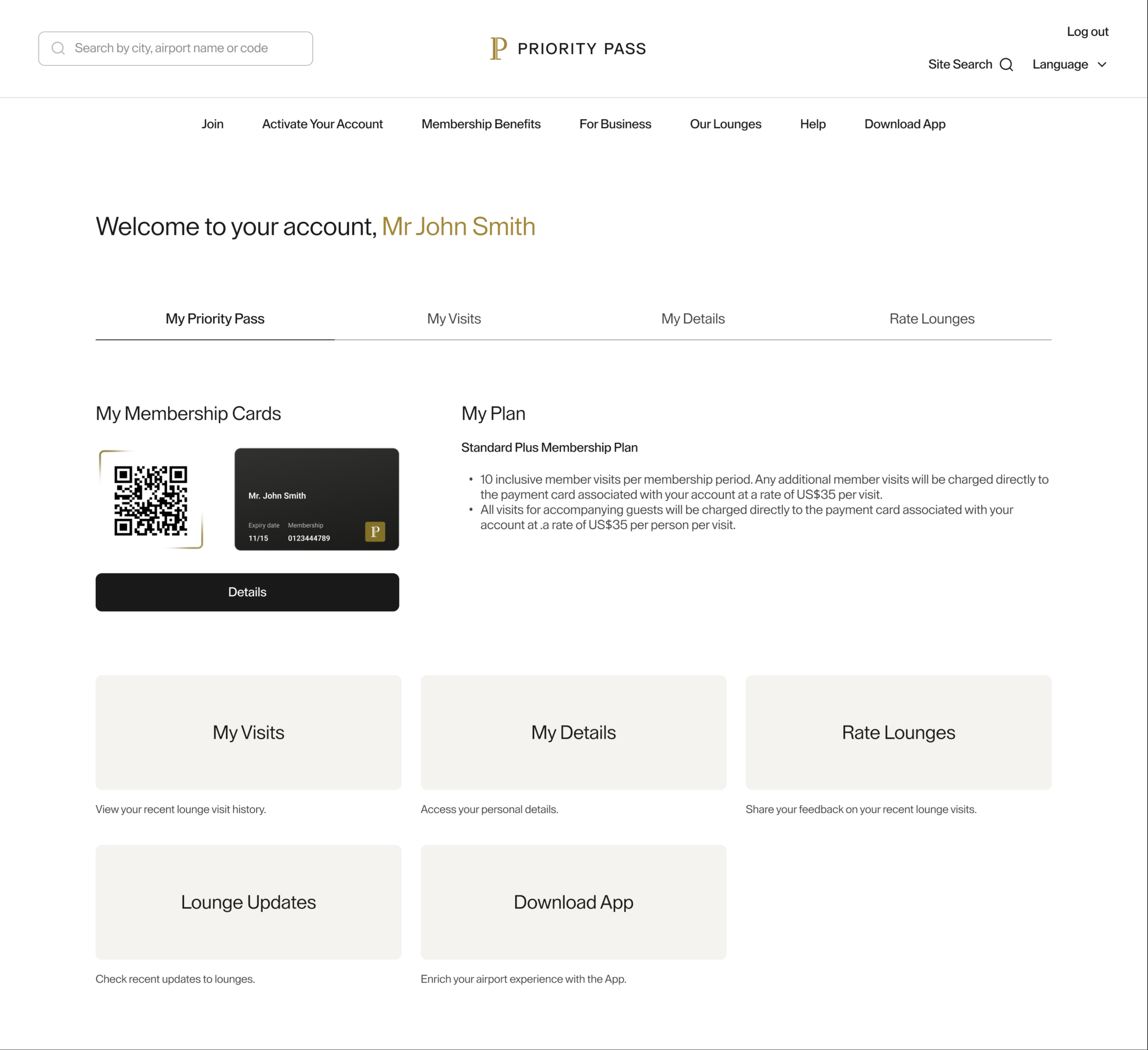Image resolution: width=1148 pixels, height=1050 pixels.
Task: Switch to the Rate Lounges tab
Action: [x=931, y=319]
